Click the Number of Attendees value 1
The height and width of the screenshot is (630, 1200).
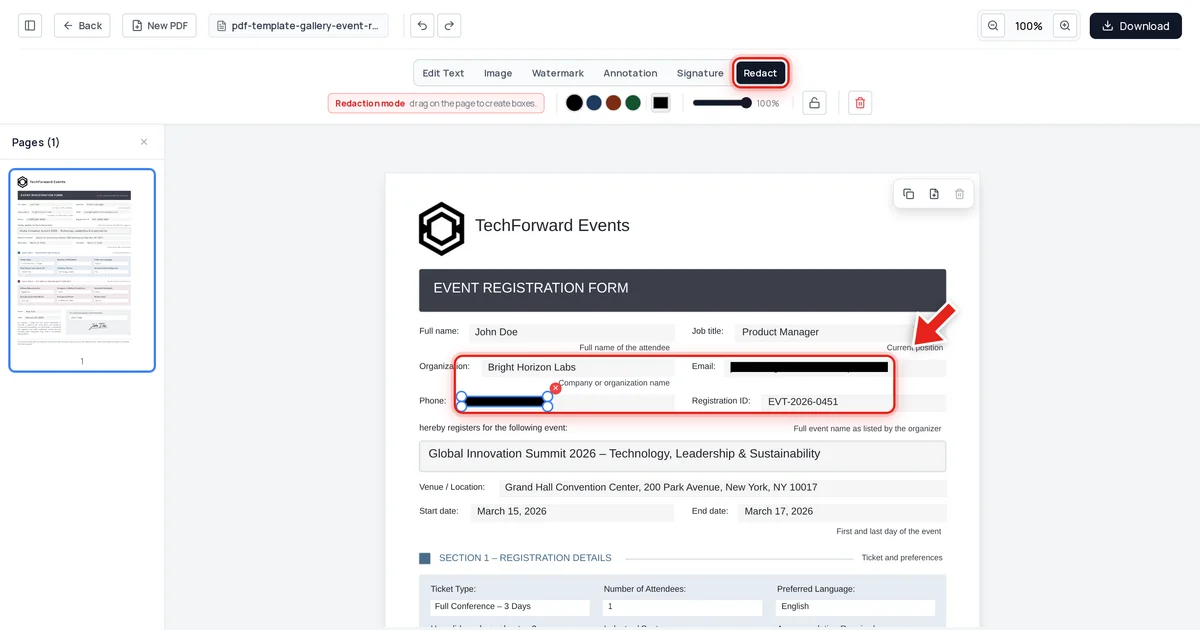click(683, 607)
